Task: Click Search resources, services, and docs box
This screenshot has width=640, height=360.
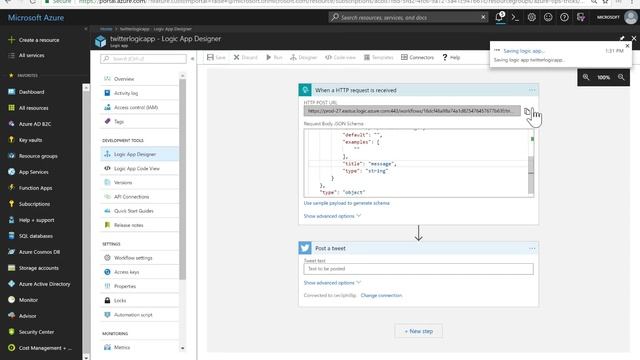Action: tap(408, 18)
